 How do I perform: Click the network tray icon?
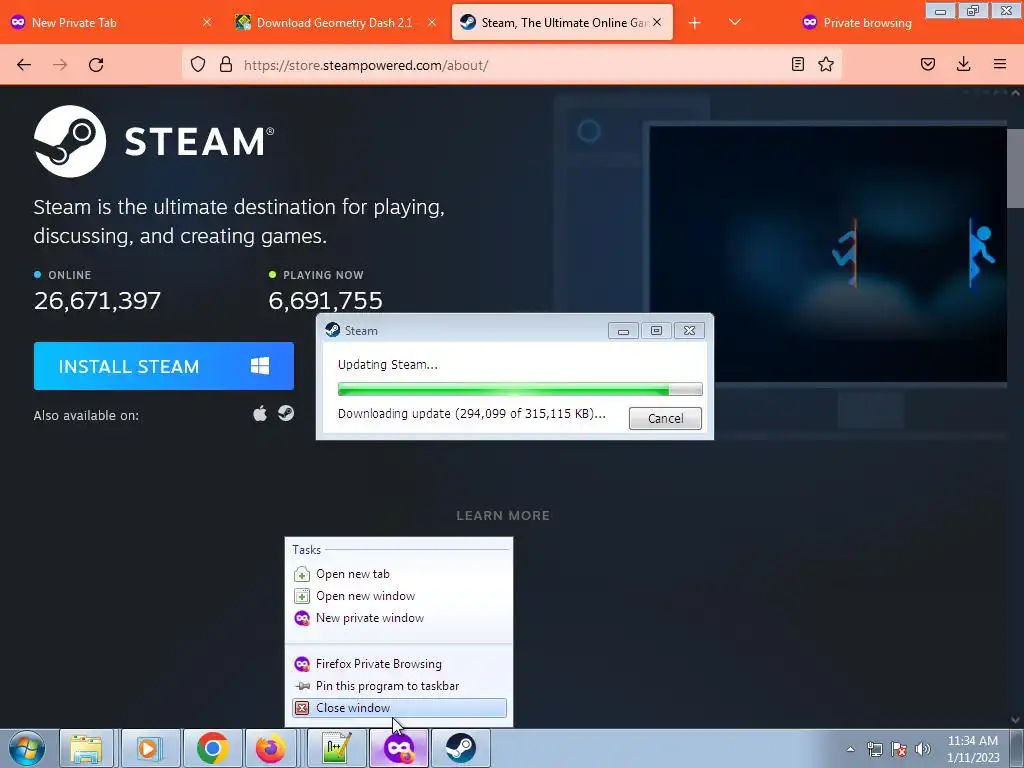coord(874,749)
